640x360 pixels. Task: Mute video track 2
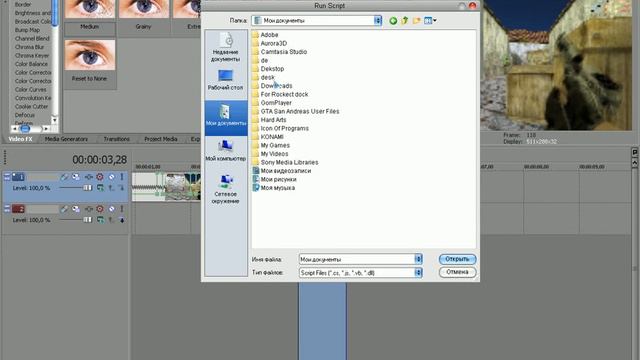click(x=111, y=209)
